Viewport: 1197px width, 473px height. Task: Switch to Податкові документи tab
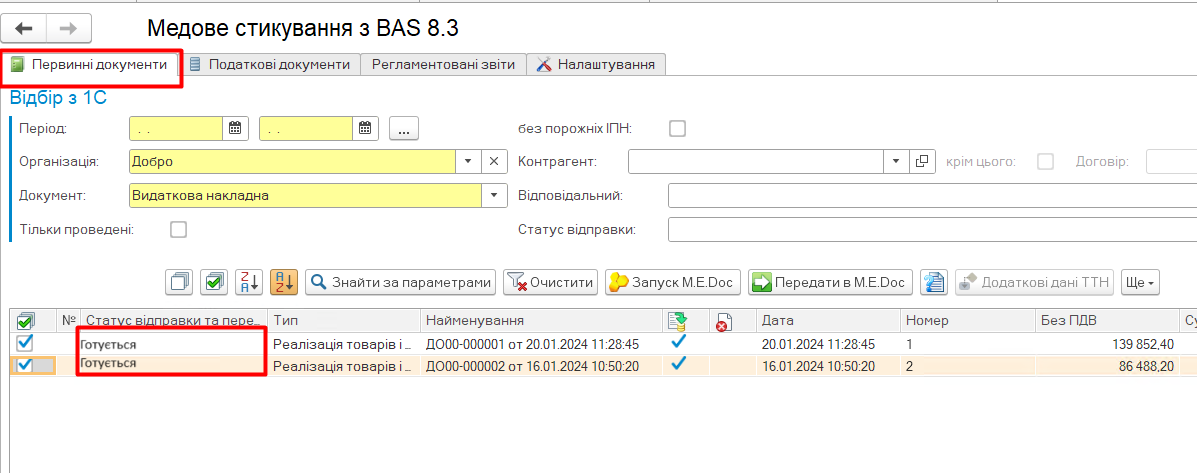(x=269, y=65)
